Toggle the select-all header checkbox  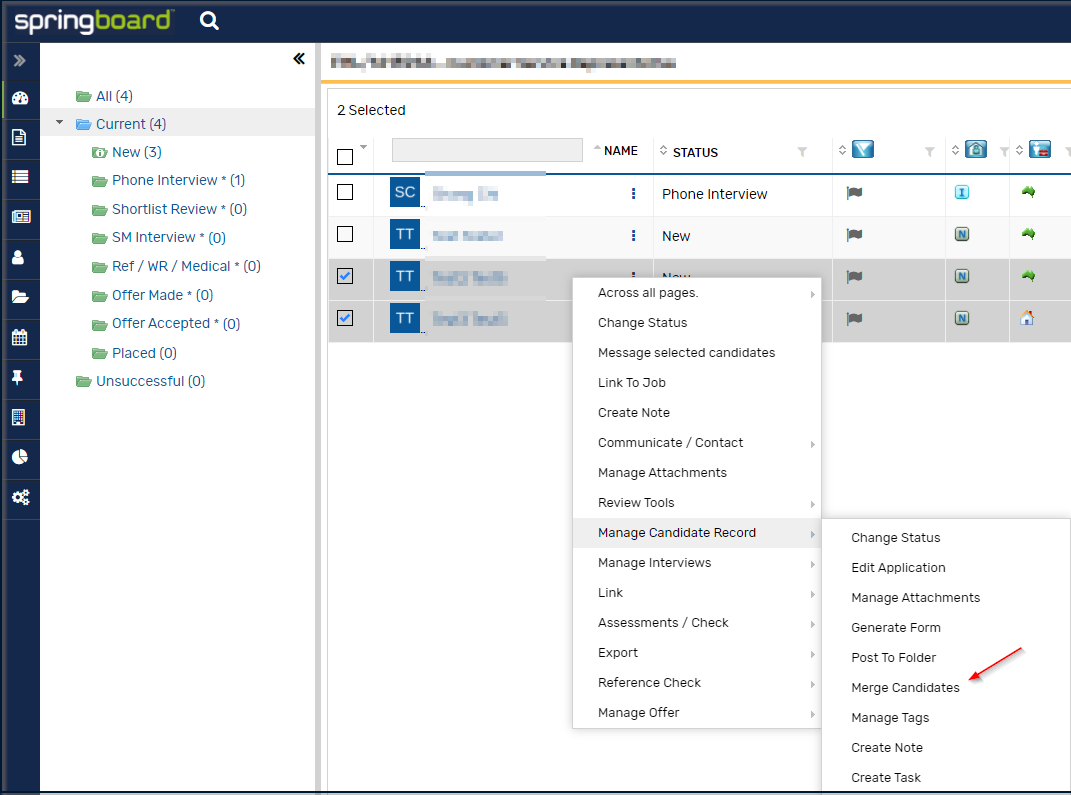pyautogui.click(x=345, y=157)
